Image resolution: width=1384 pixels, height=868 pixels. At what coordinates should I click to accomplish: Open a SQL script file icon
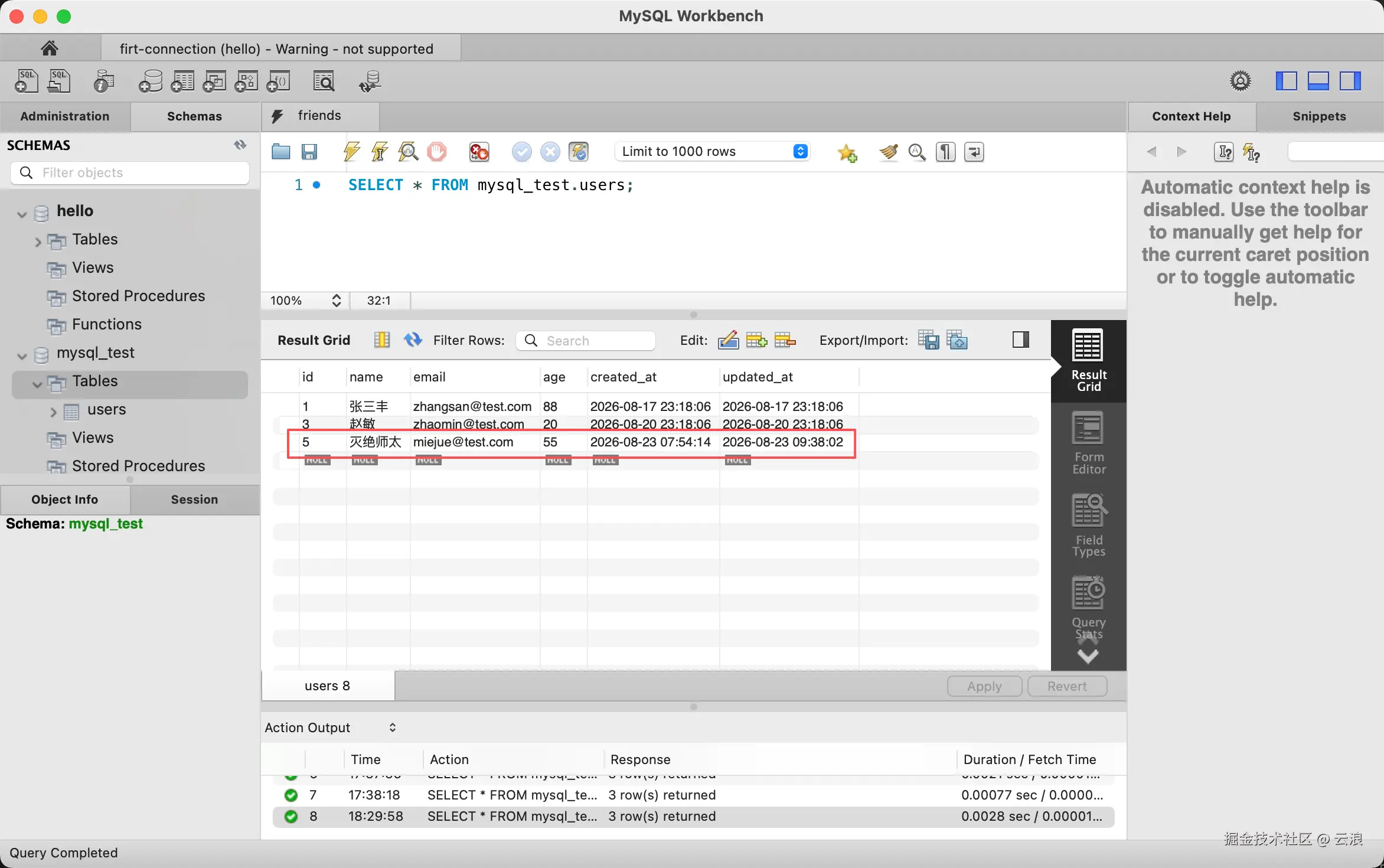(59, 81)
